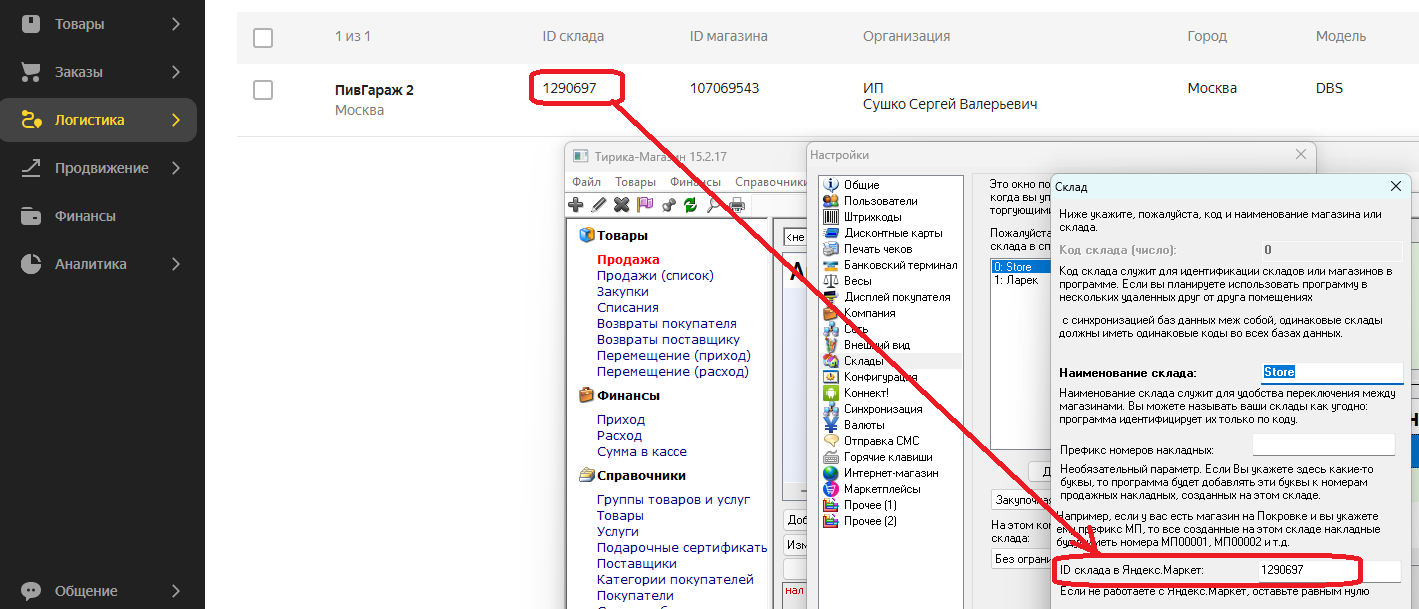Viewport: 1419px width, 609px height.
Task: Select the Пользователи people icon in settings
Action: pyautogui.click(x=831, y=201)
